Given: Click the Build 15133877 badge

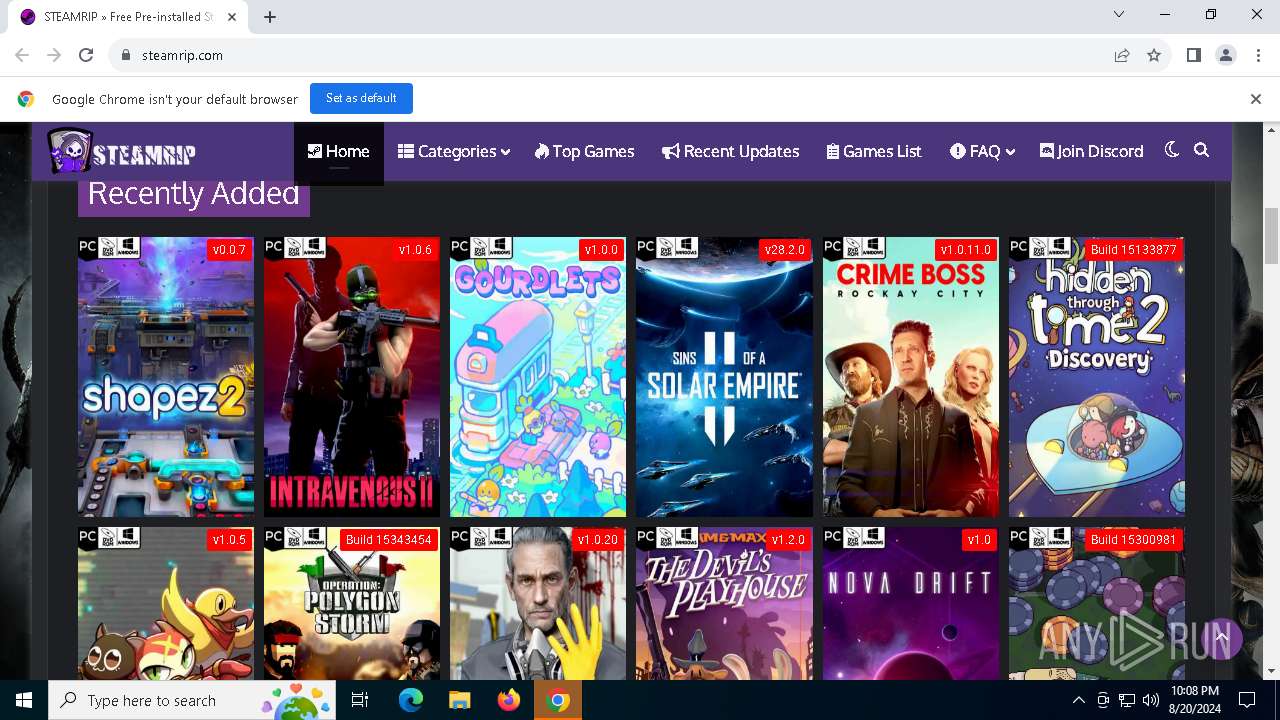Looking at the screenshot, I should point(1133,250).
